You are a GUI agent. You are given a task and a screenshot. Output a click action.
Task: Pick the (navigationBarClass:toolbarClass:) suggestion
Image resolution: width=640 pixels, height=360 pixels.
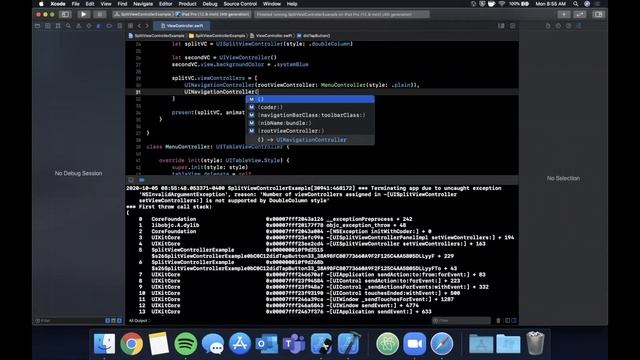pyautogui.click(x=310, y=115)
